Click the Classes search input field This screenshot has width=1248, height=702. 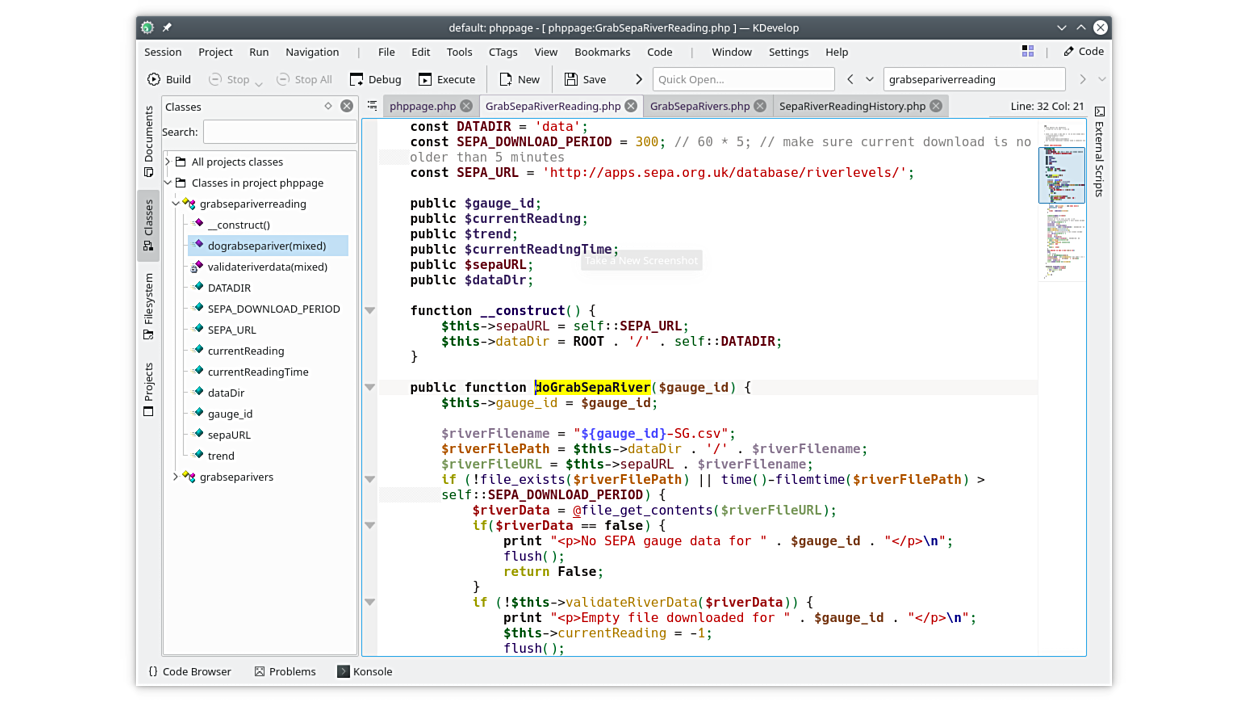coord(279,132)
